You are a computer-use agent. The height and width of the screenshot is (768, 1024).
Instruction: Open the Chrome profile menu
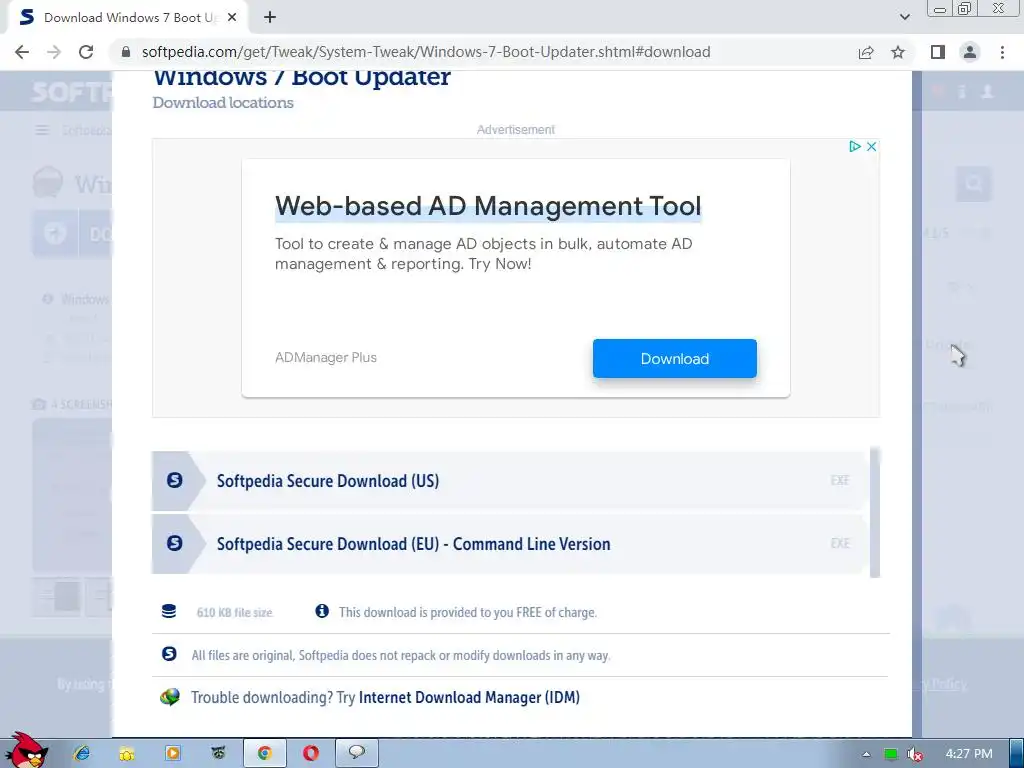point(970,52)
